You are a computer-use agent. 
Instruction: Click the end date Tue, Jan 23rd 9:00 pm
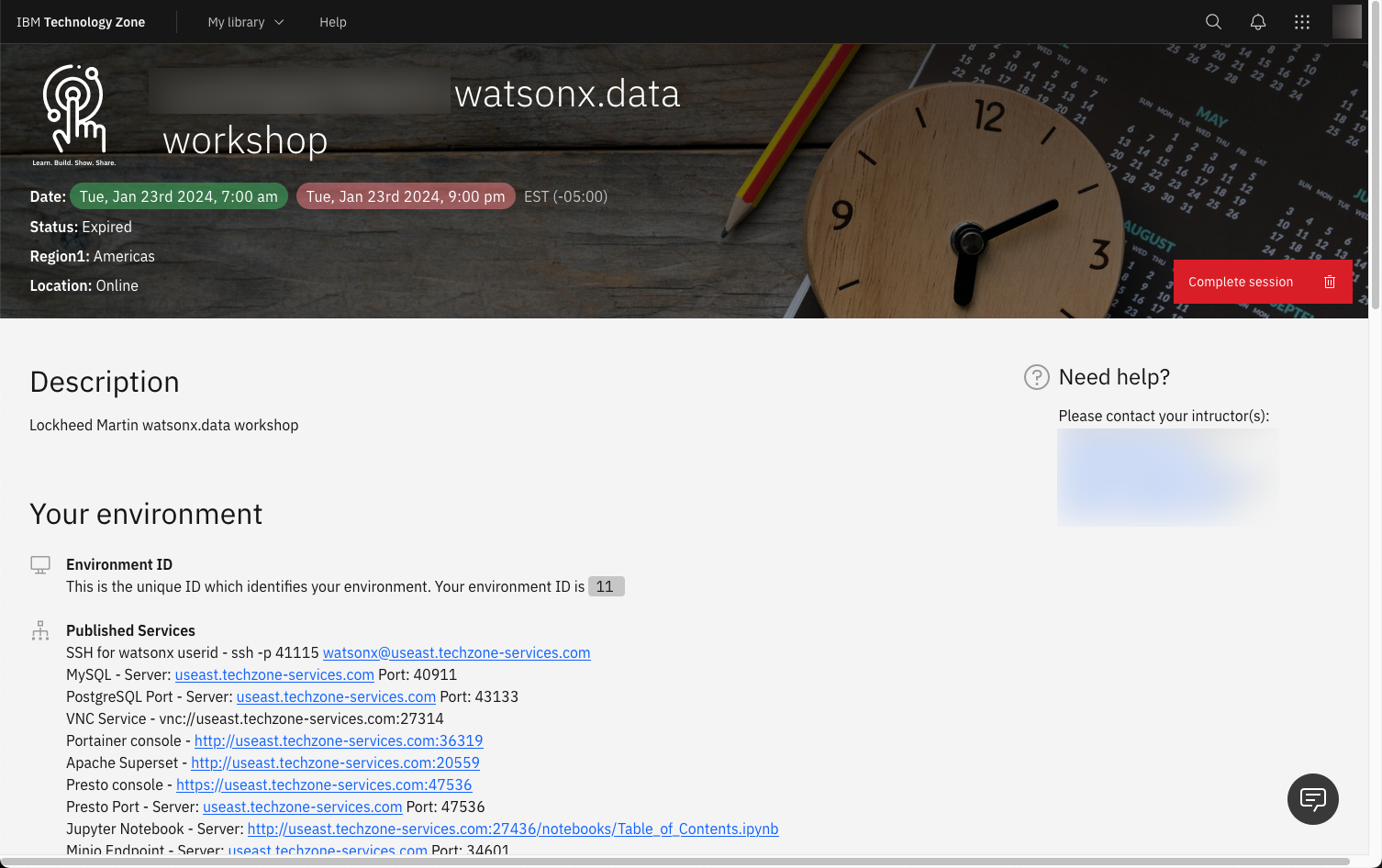pos(406,196)
